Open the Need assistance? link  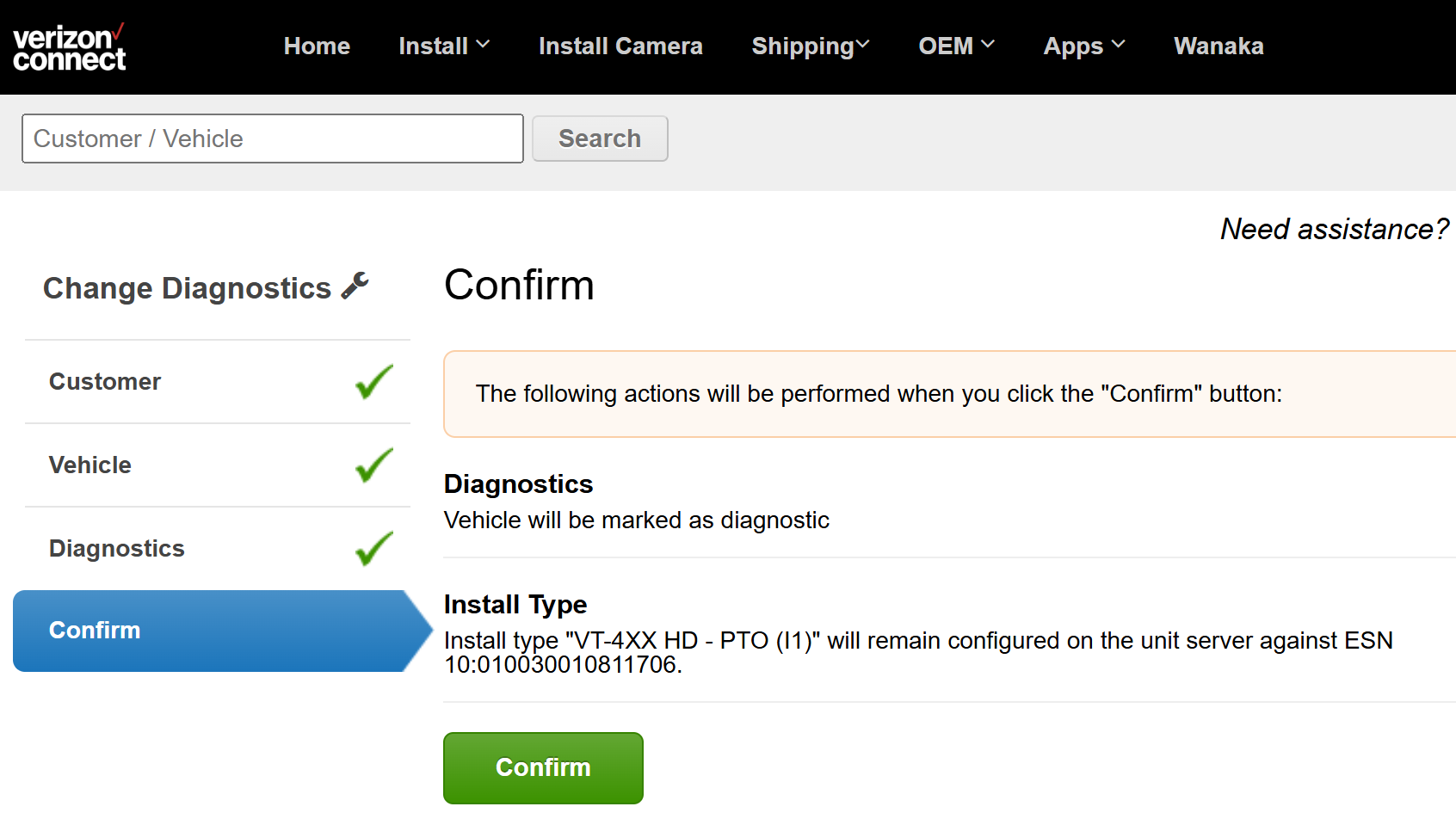tap(1335, 229)
